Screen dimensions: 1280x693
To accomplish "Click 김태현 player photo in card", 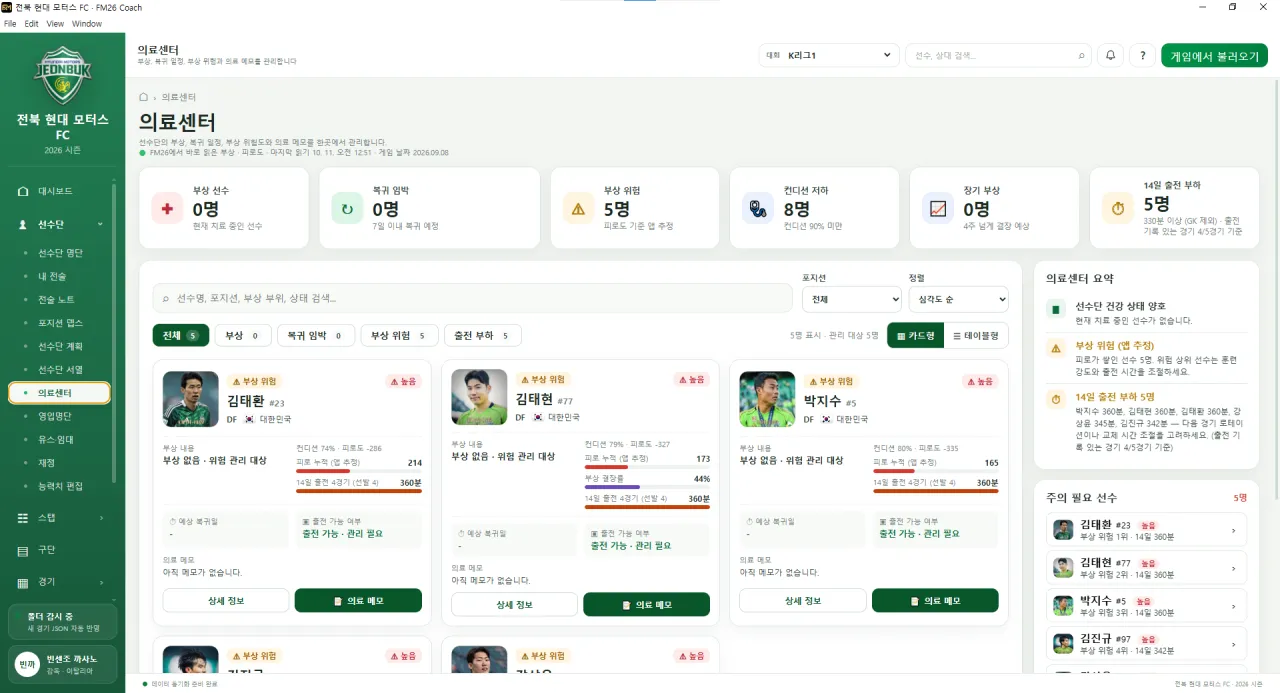I will pos(479,397).
